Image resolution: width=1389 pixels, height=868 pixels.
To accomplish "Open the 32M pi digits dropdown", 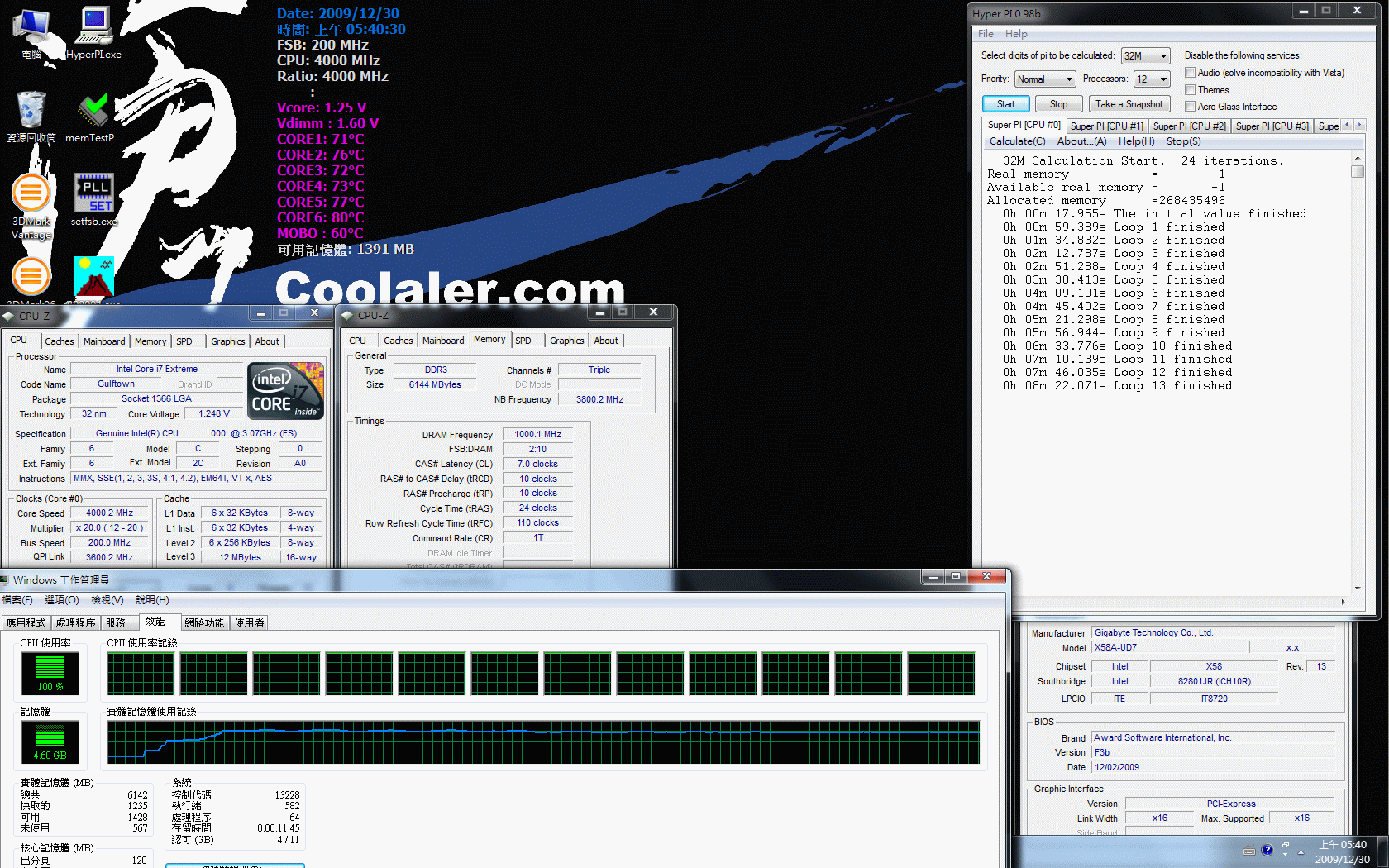I will 1145,56.
